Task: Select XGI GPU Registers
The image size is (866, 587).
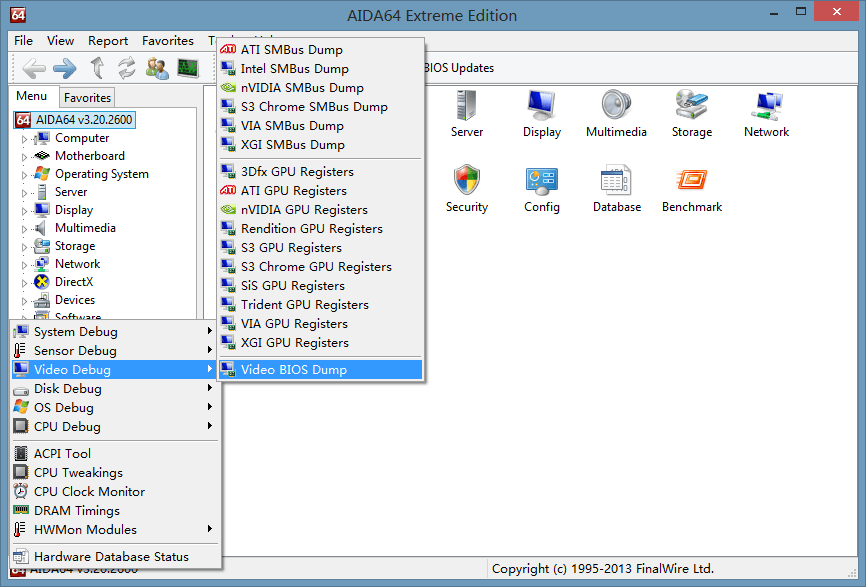Action: (320, 342)
